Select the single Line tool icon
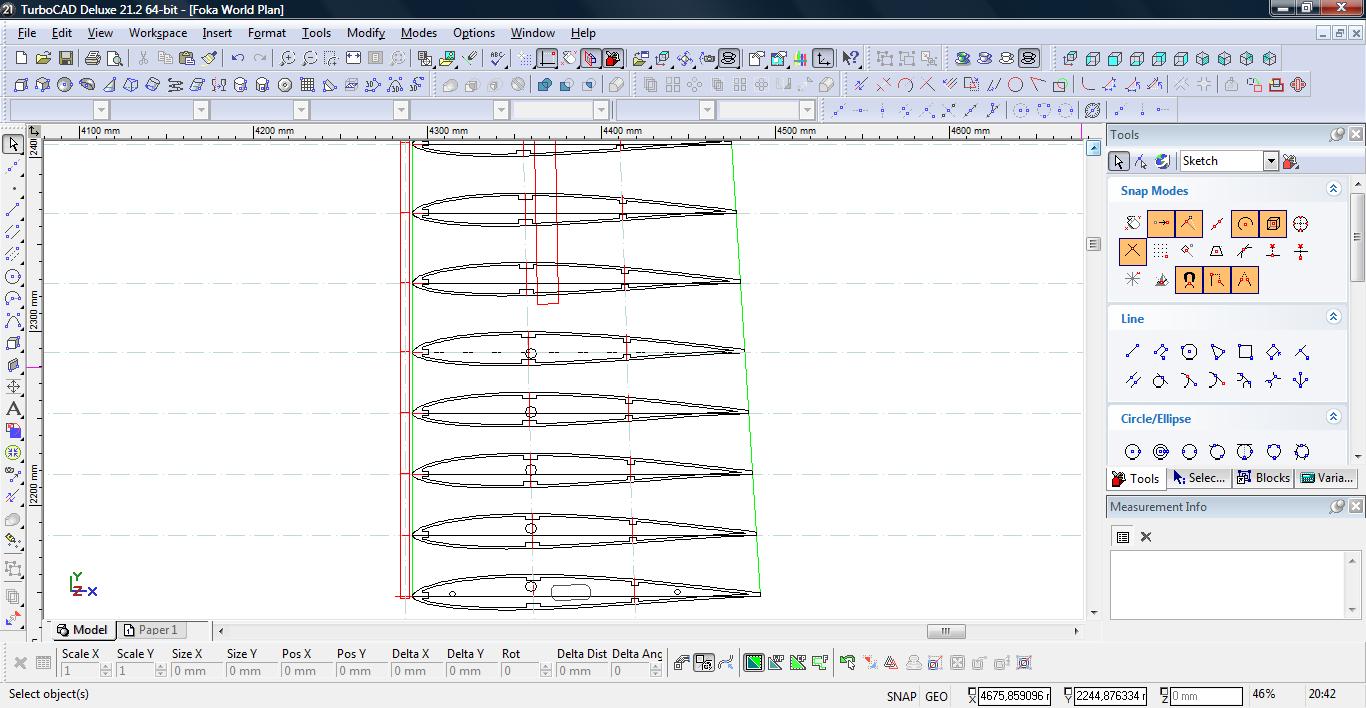The height and width of the screenshot is (708, 1366). click(1132, 352)
